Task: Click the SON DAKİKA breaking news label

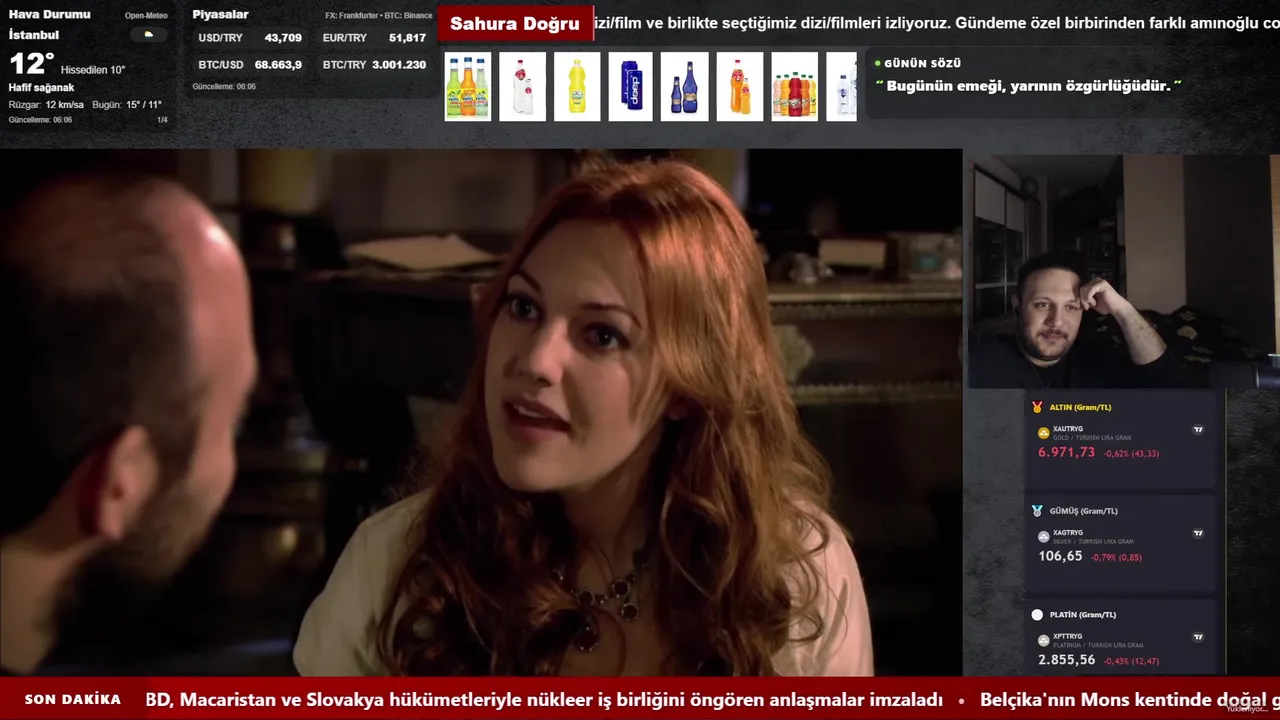Action: click(x=73, y=700)
